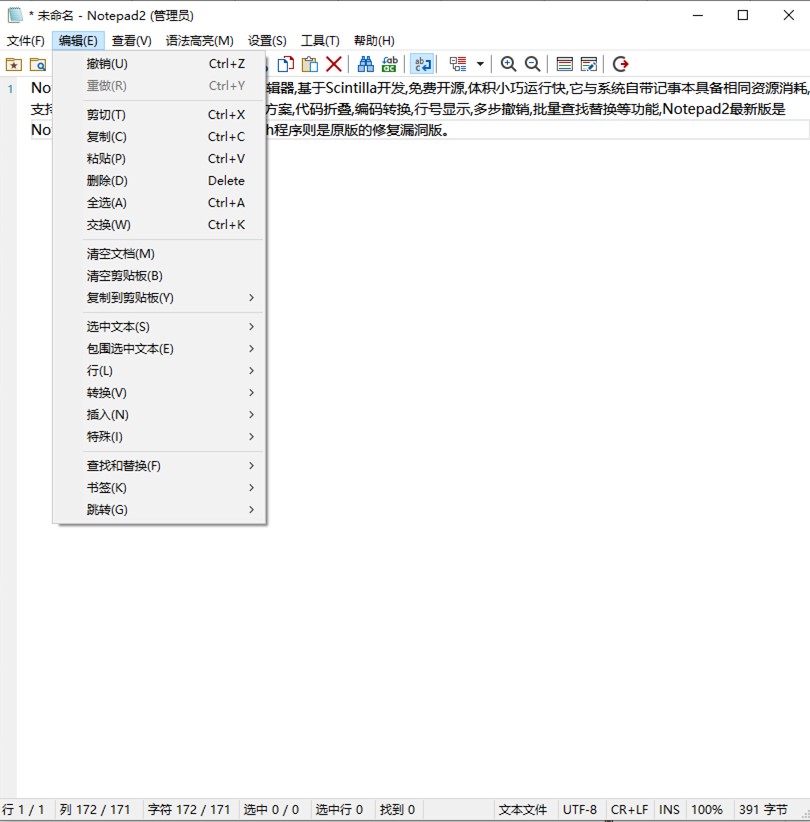Switch the CR+LF line ending indicator

tap(630, 810)
